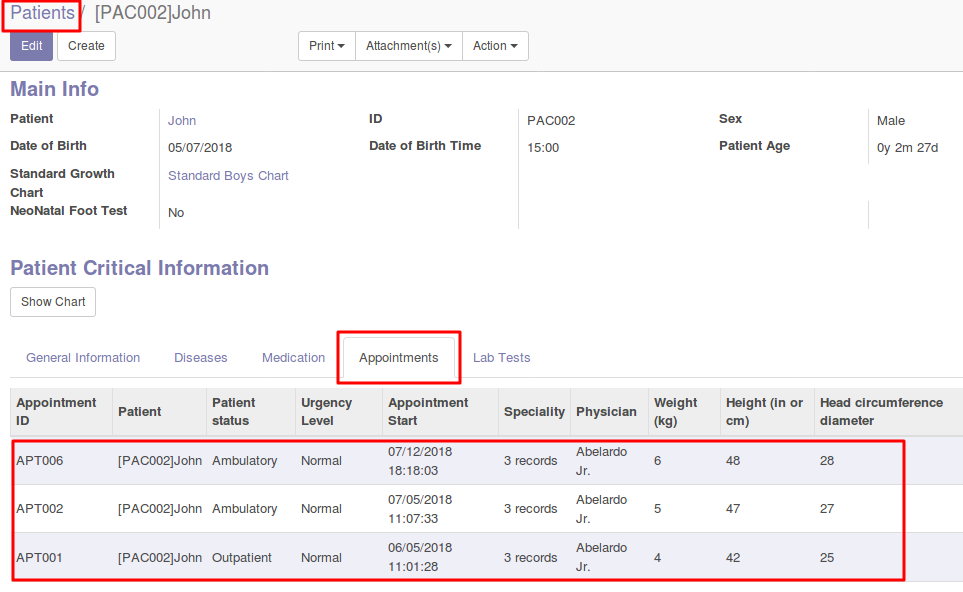Viewport: 963px width, 592px height.
Task: Click the 06/05/2018 11:01:28 appointment start
Action: [420, 557]
